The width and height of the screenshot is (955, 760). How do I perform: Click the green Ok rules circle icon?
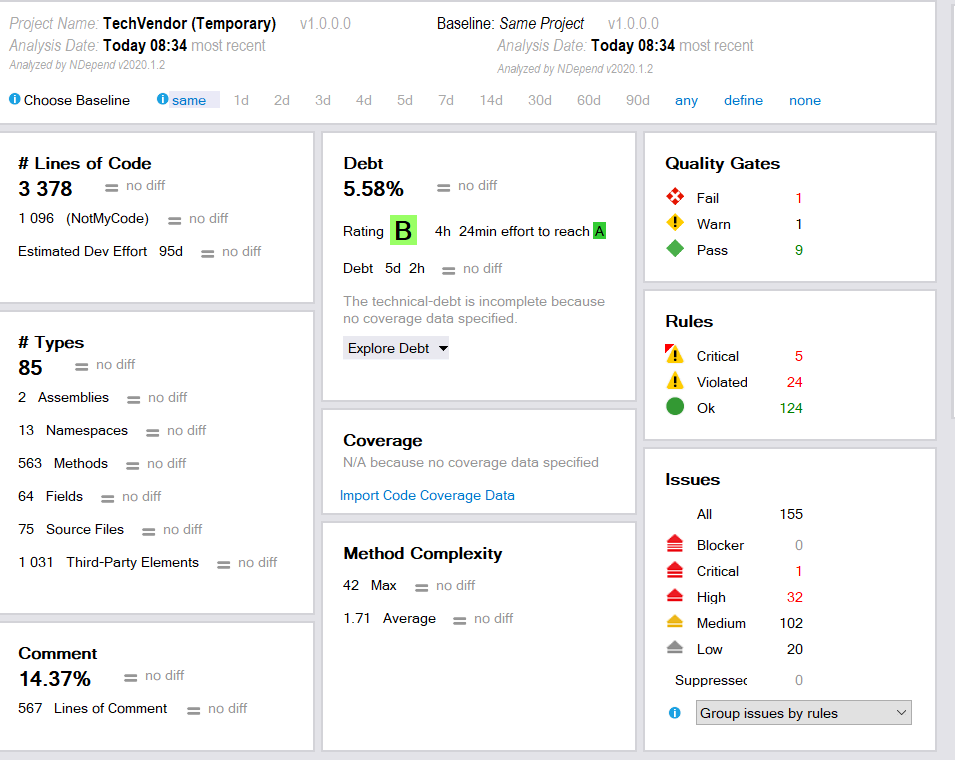click(675, 407)
